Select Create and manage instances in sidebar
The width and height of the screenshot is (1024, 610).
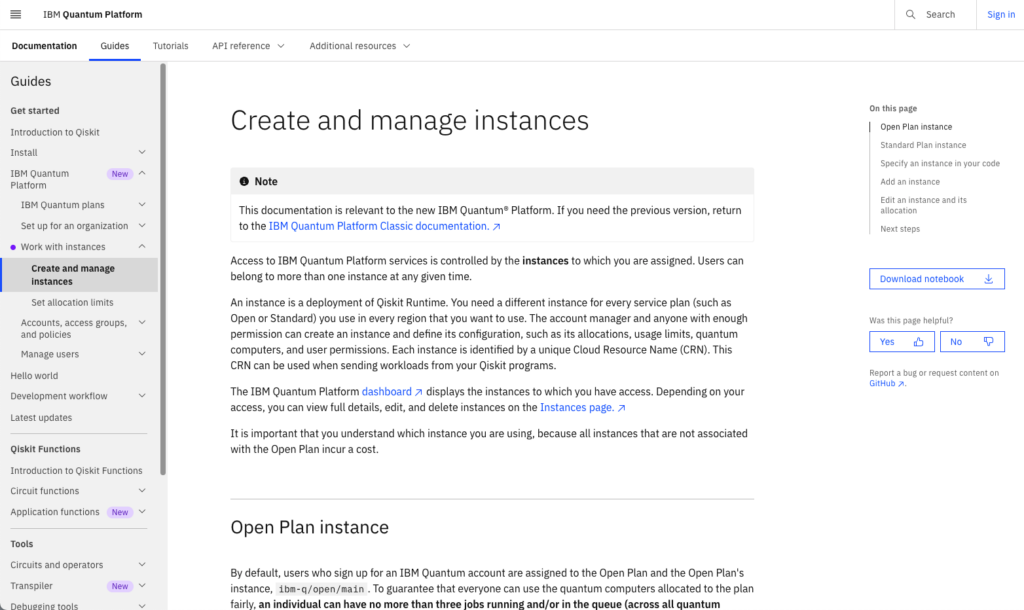pos(79,275)
